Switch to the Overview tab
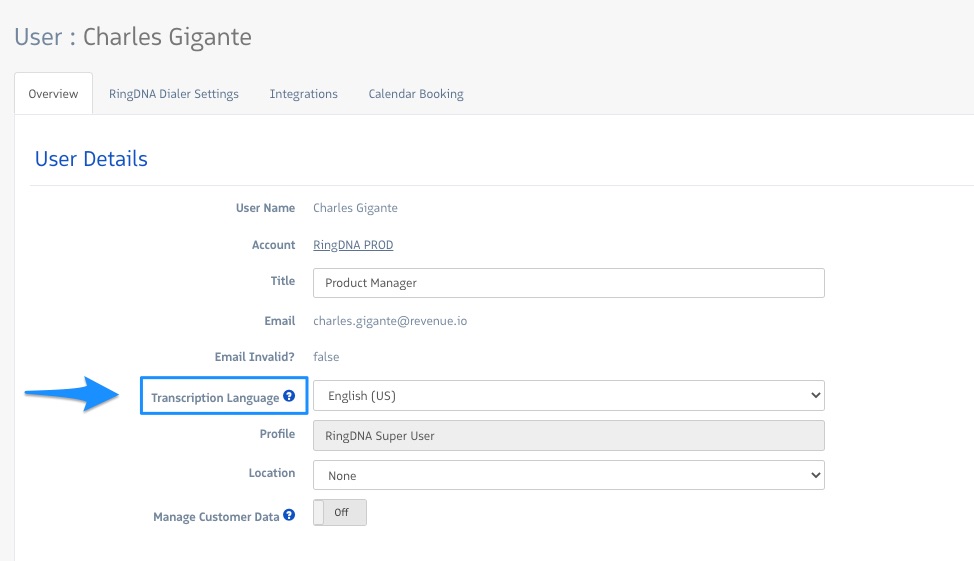 [x=53, y=94]
